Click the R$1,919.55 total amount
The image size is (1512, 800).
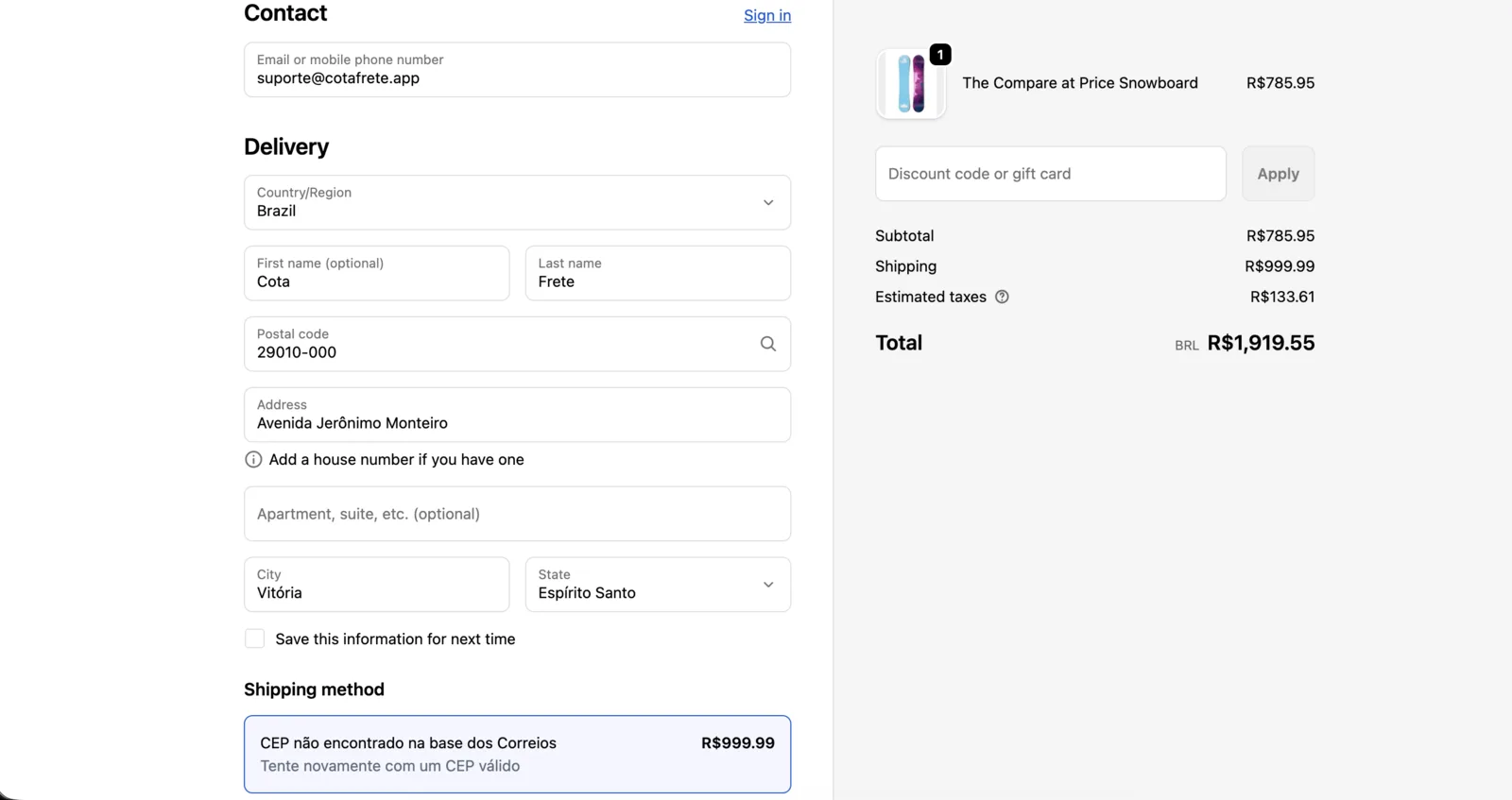click(x=1261, y=343)
